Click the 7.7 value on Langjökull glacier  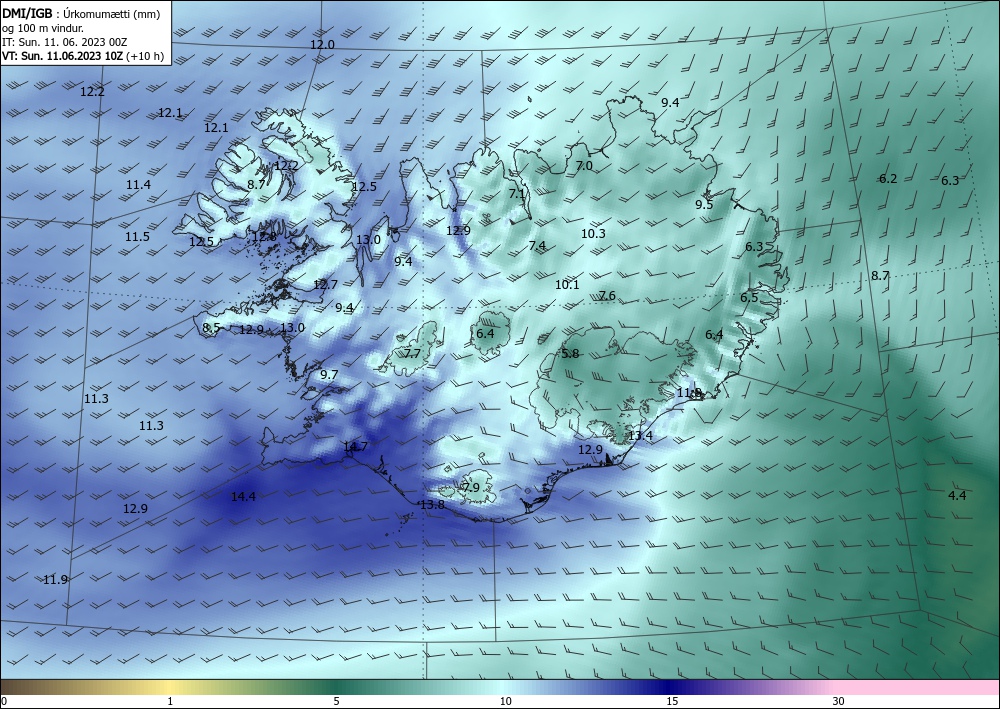[413, 353]
